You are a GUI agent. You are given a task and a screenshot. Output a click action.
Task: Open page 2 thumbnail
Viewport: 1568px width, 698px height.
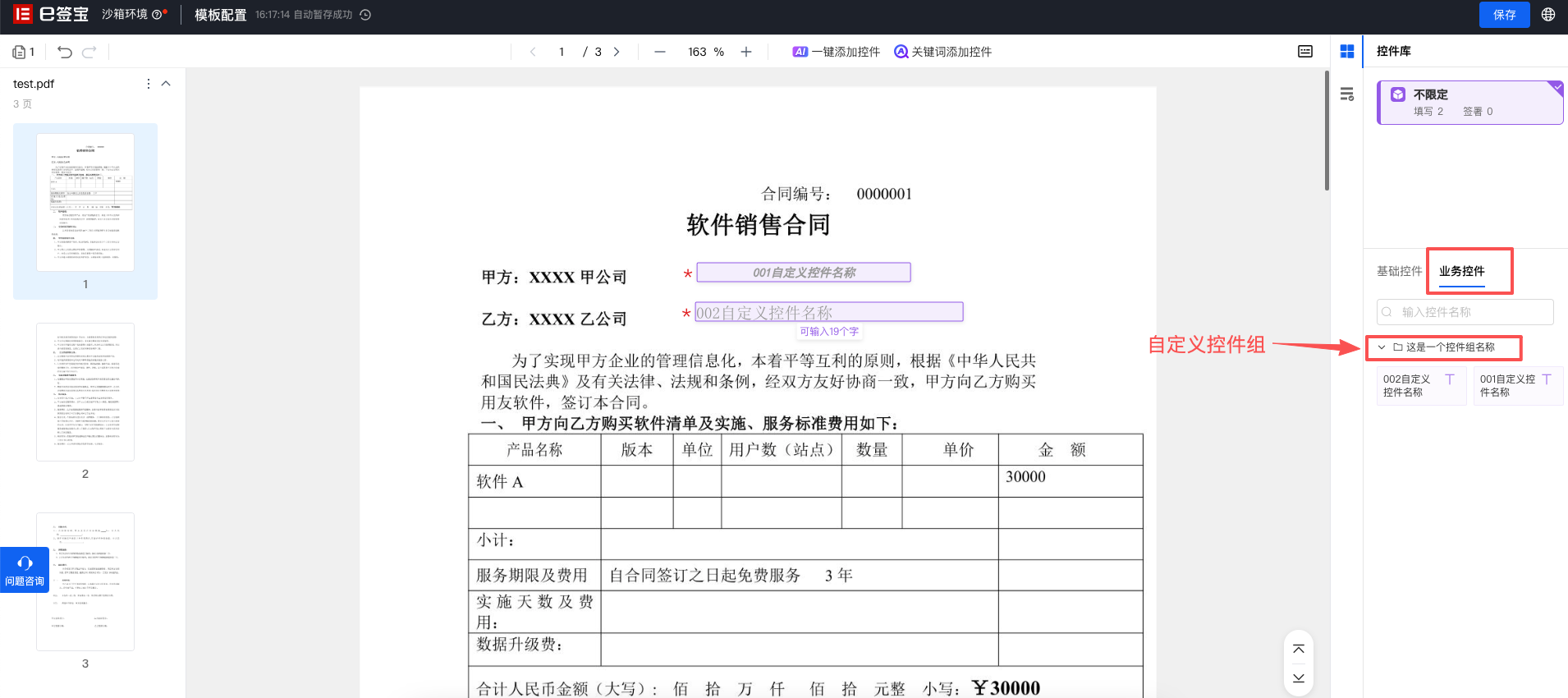tap(85, 392)
